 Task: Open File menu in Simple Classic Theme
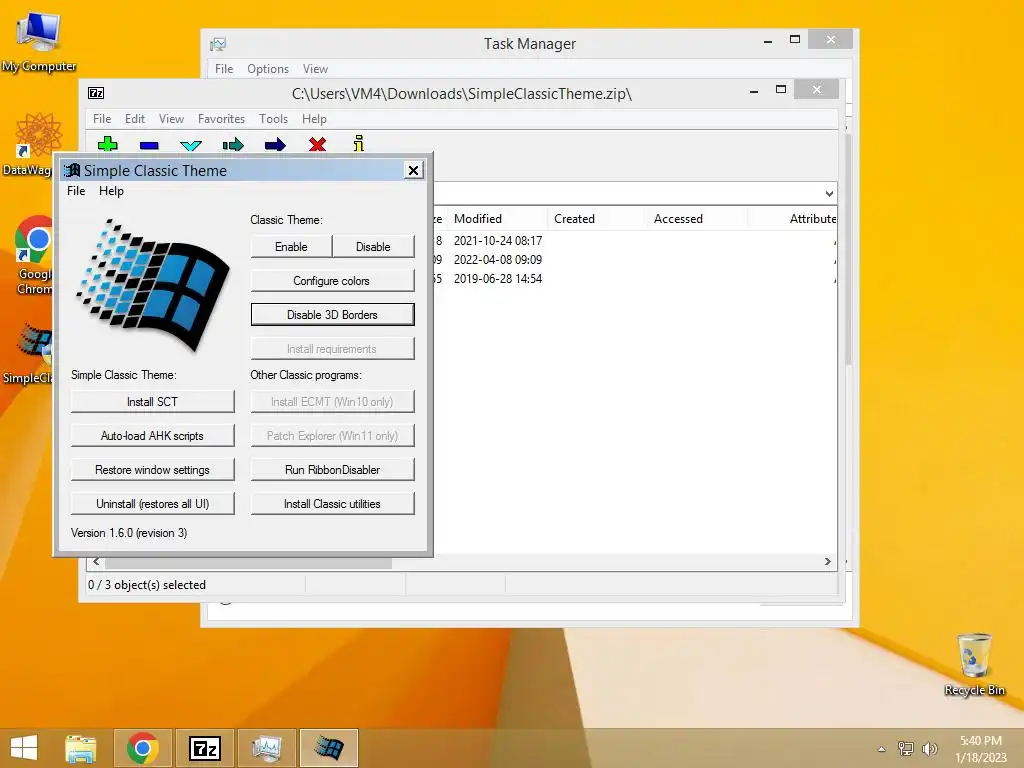click(x=76, y=191)
